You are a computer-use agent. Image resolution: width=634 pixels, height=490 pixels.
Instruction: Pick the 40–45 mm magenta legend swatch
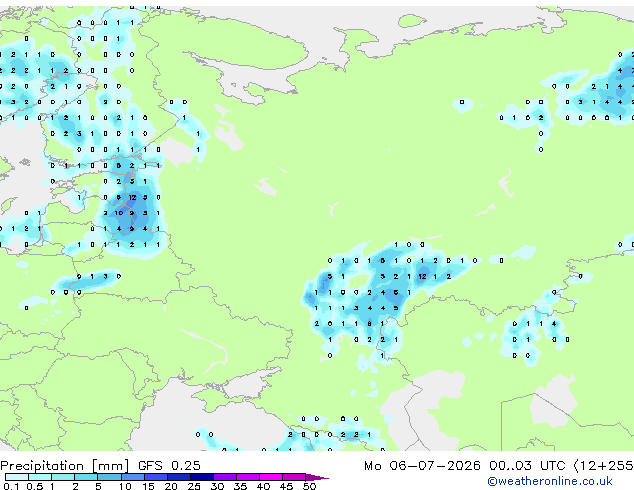pos(271,477)
